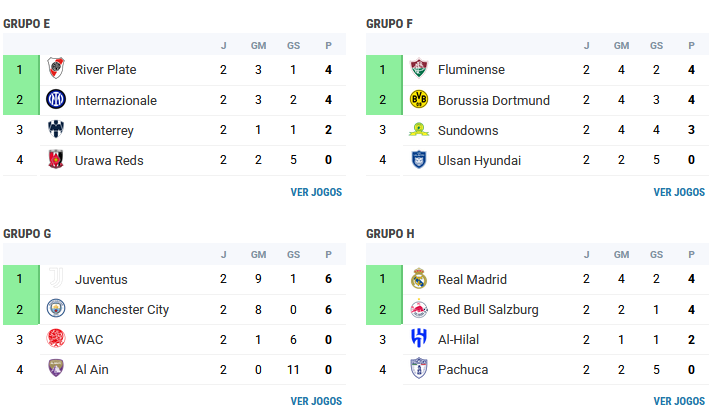723x420 pixels.
Task: Open VER JOGOS link for Grupo F
Action: click(x=679, y=192)
